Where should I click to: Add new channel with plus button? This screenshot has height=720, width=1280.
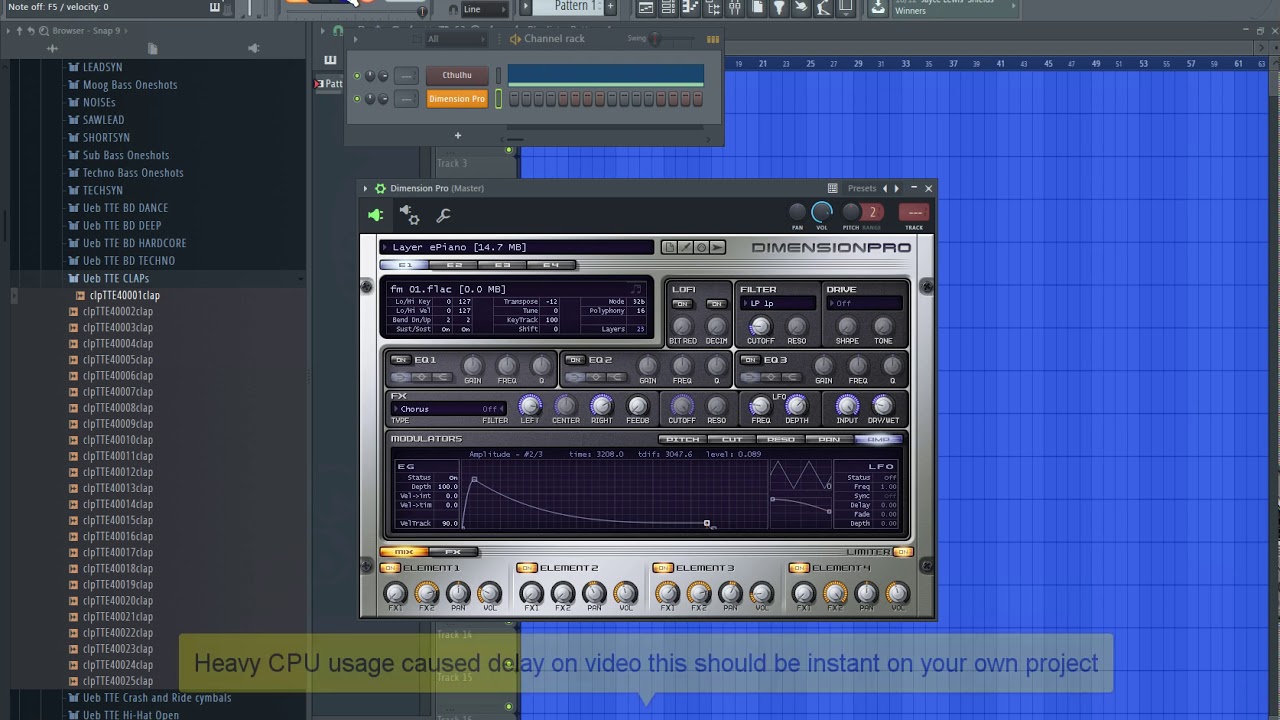[x=458, y=136]
